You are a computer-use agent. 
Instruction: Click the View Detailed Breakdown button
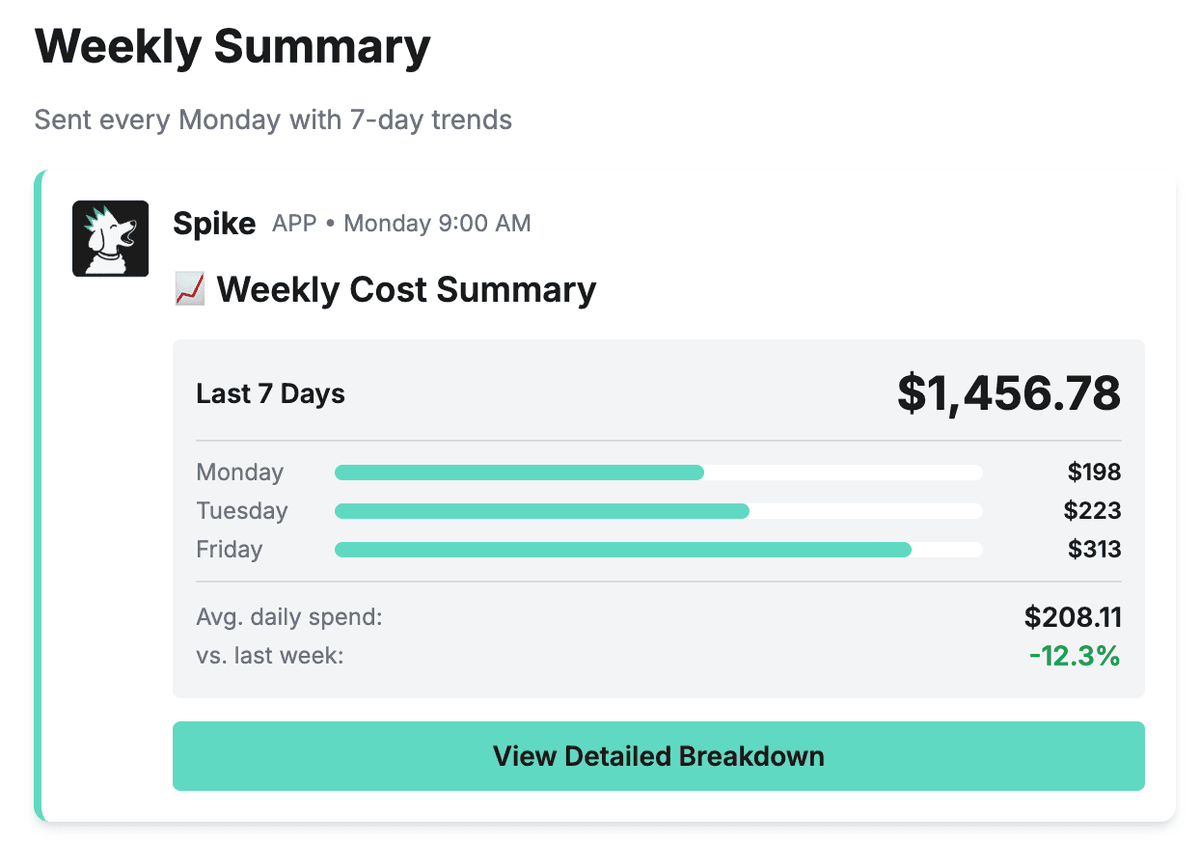pyautogui.click(x=659, y=756)
